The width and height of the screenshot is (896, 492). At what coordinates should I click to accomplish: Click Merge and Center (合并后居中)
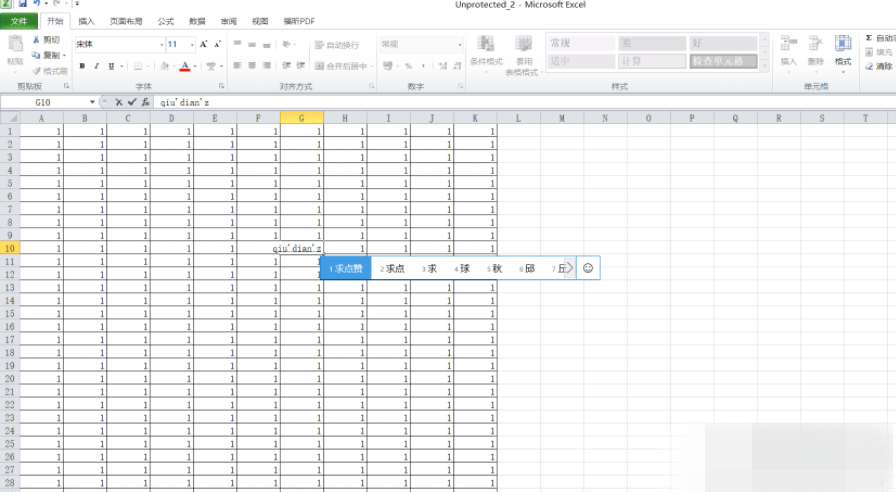coord(341,66)
